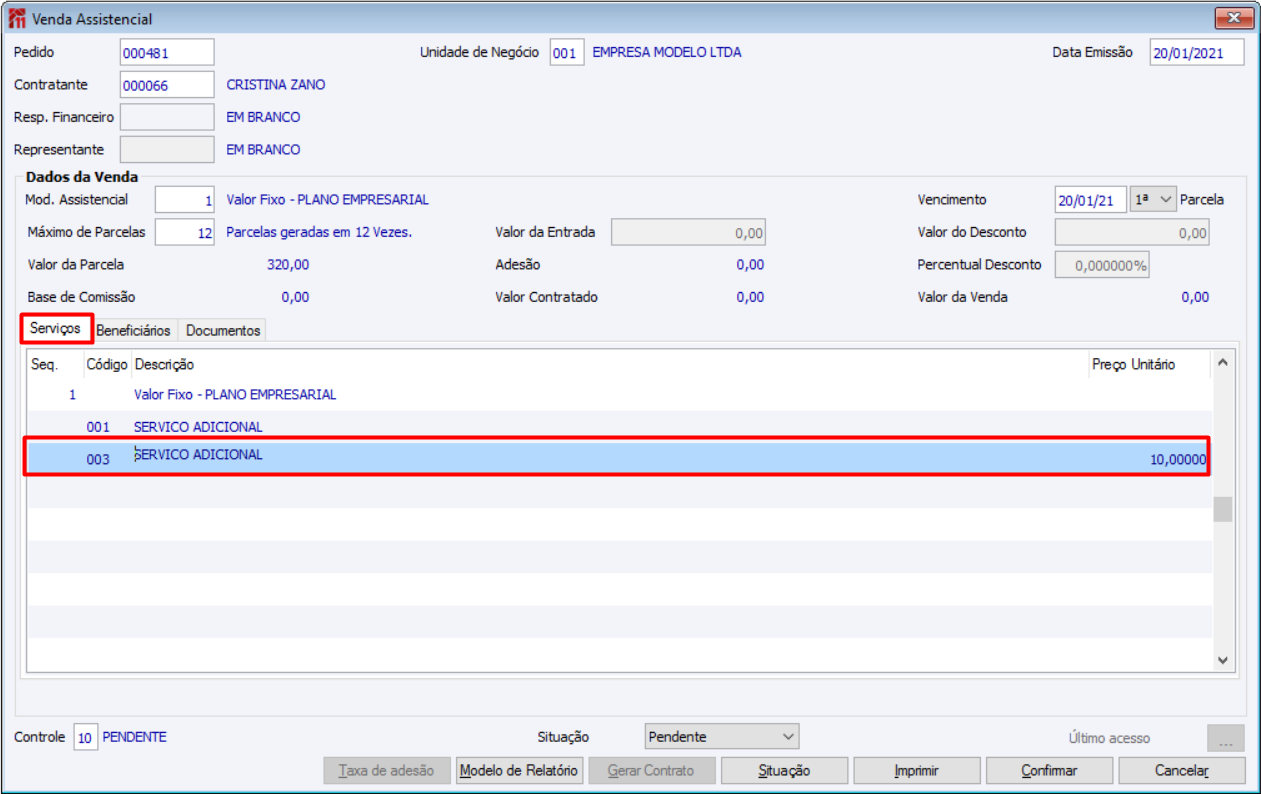This screenshot has width=1261, height=794.
Task: Click the Resp. Financeiro input field
Action: [167, 117]
